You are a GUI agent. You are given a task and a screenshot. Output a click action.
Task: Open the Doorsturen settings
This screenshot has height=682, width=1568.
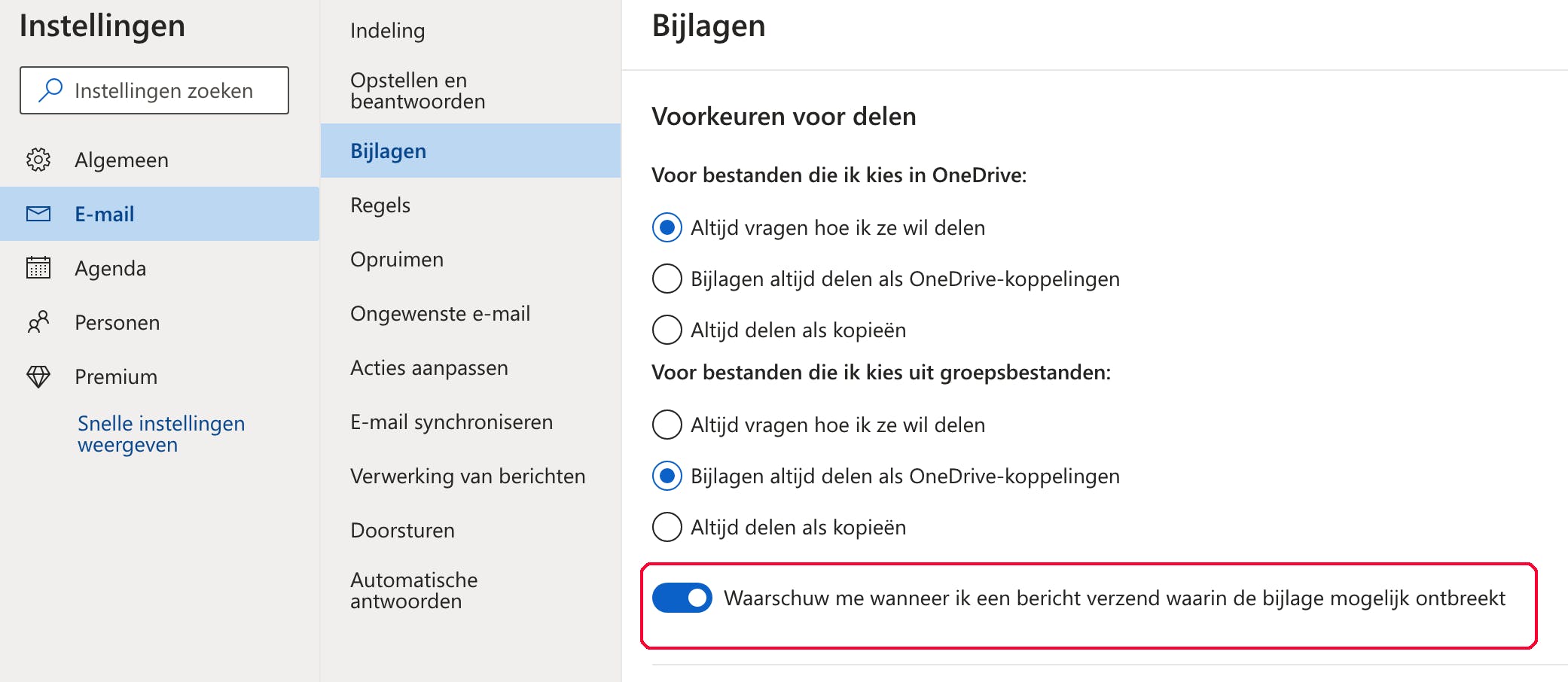pyautogui.click(x=402, y=530)
